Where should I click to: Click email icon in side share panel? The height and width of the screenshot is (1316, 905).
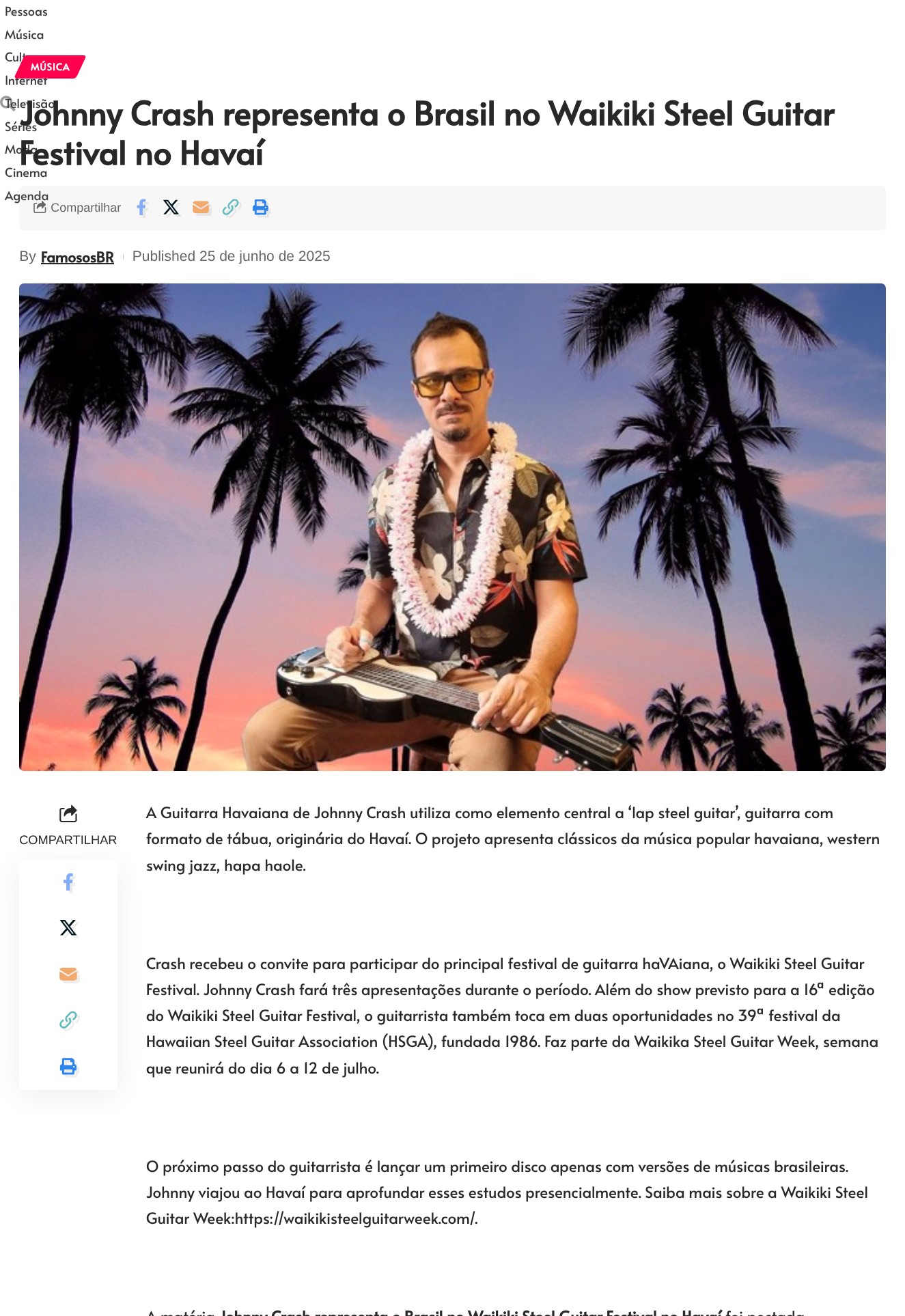(68, 974)
